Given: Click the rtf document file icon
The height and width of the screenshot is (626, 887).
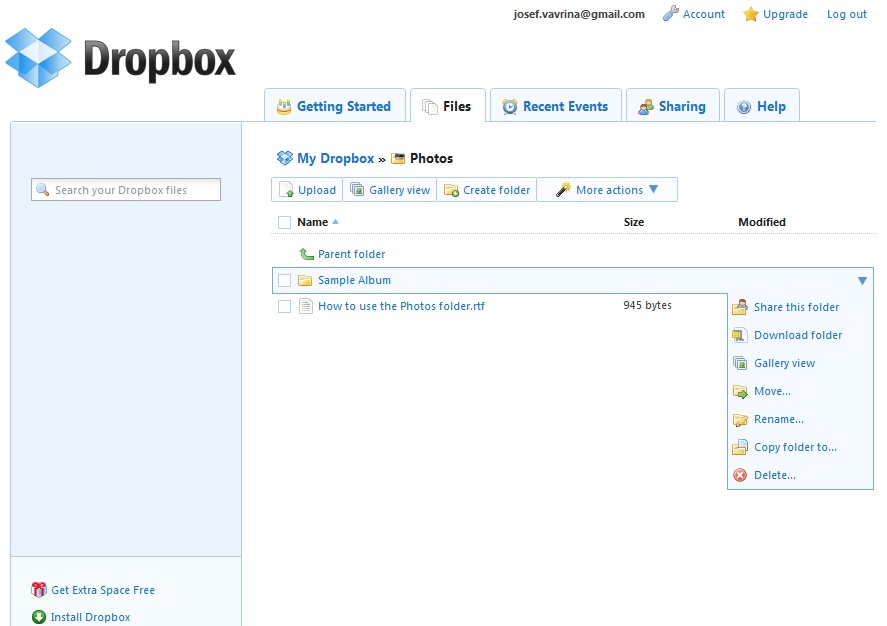Looking at the screenshot, I should click(x=305, y=306).
